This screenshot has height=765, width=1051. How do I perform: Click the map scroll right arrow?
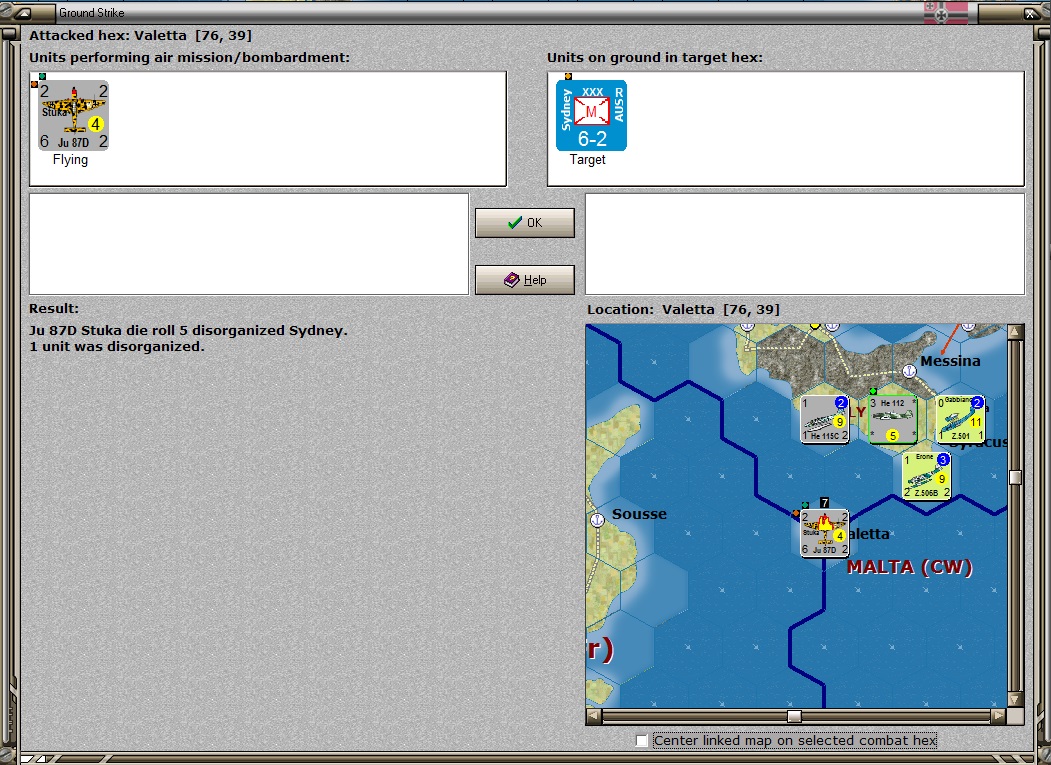tap(999, 716)
